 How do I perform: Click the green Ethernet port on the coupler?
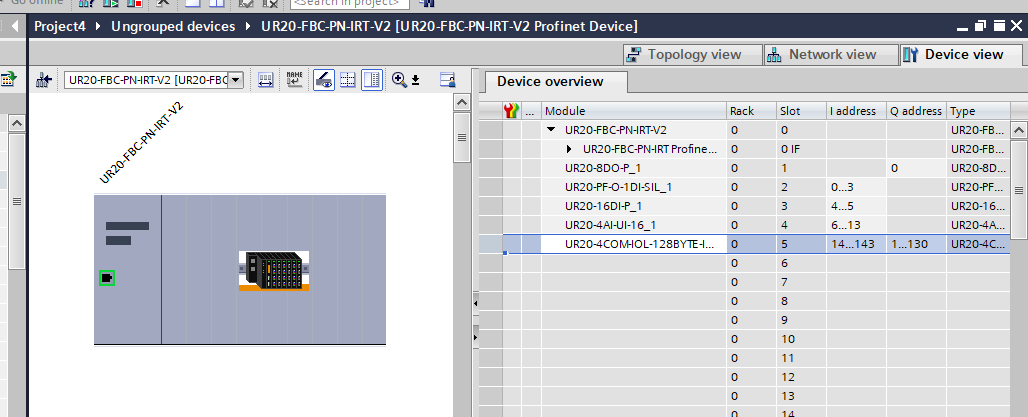[x=107, y=278]
